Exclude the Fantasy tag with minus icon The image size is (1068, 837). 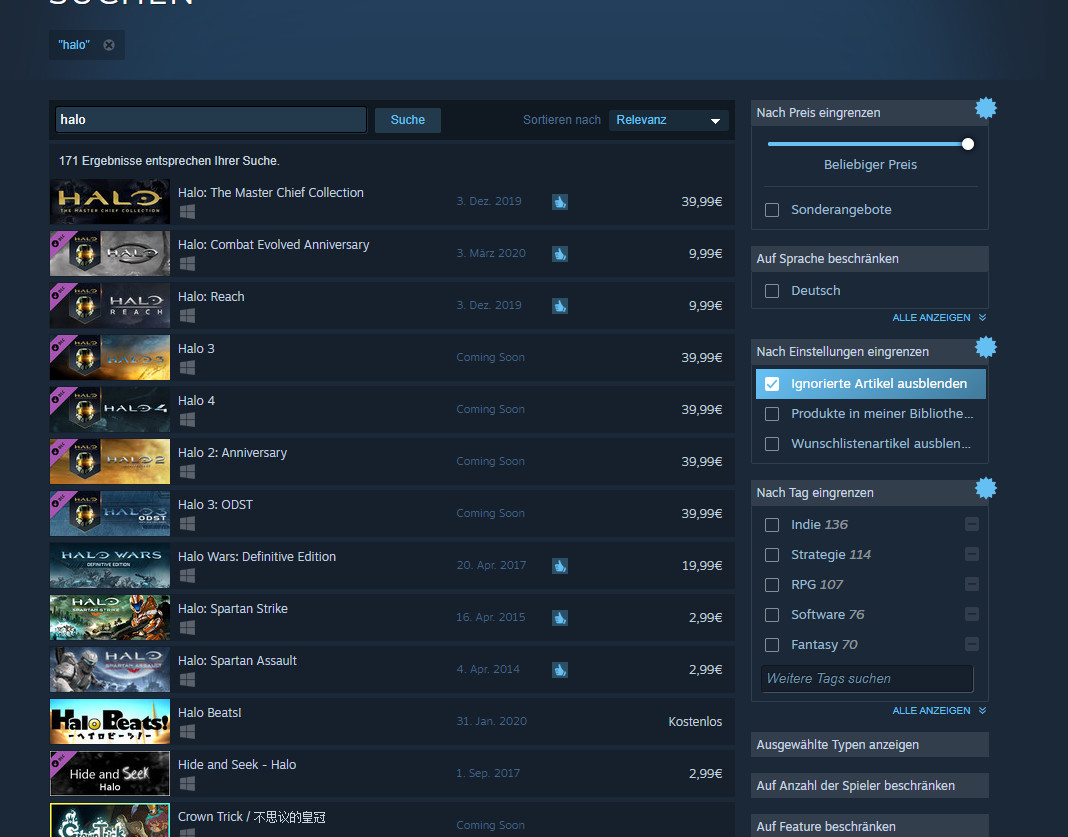pyautogui.click(x=972, y=644)
